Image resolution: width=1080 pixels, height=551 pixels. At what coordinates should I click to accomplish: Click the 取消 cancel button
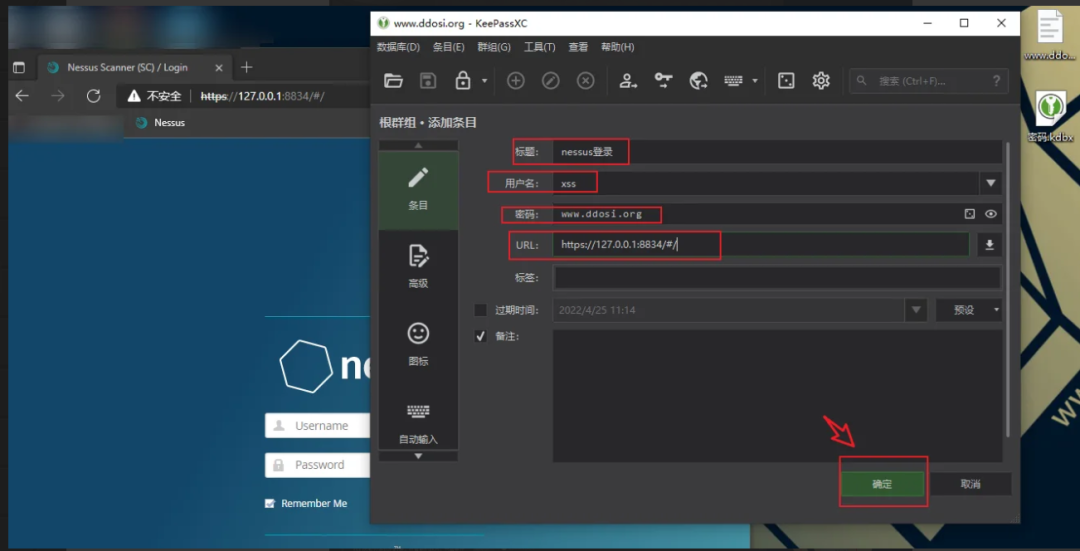pos(970,484)
